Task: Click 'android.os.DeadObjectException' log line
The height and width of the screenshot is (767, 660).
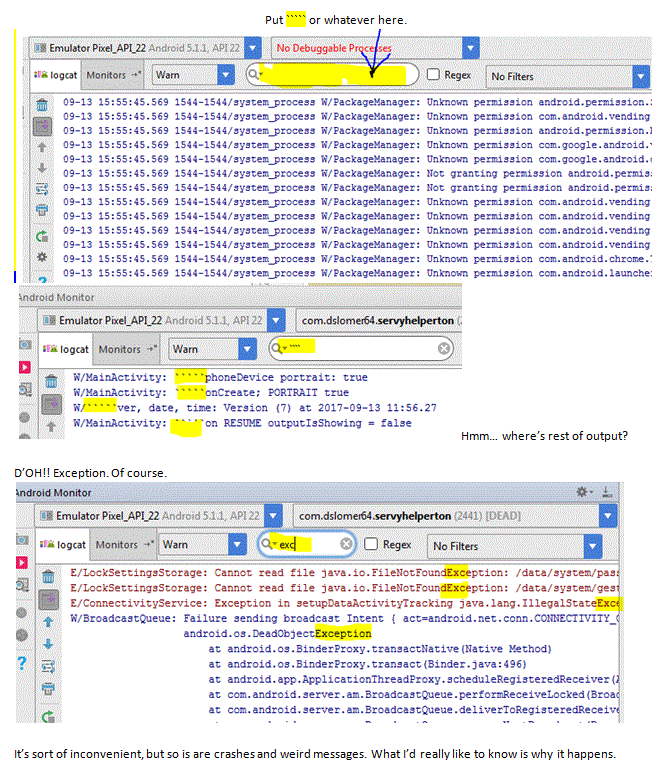Action: click(x=277, y=634)
